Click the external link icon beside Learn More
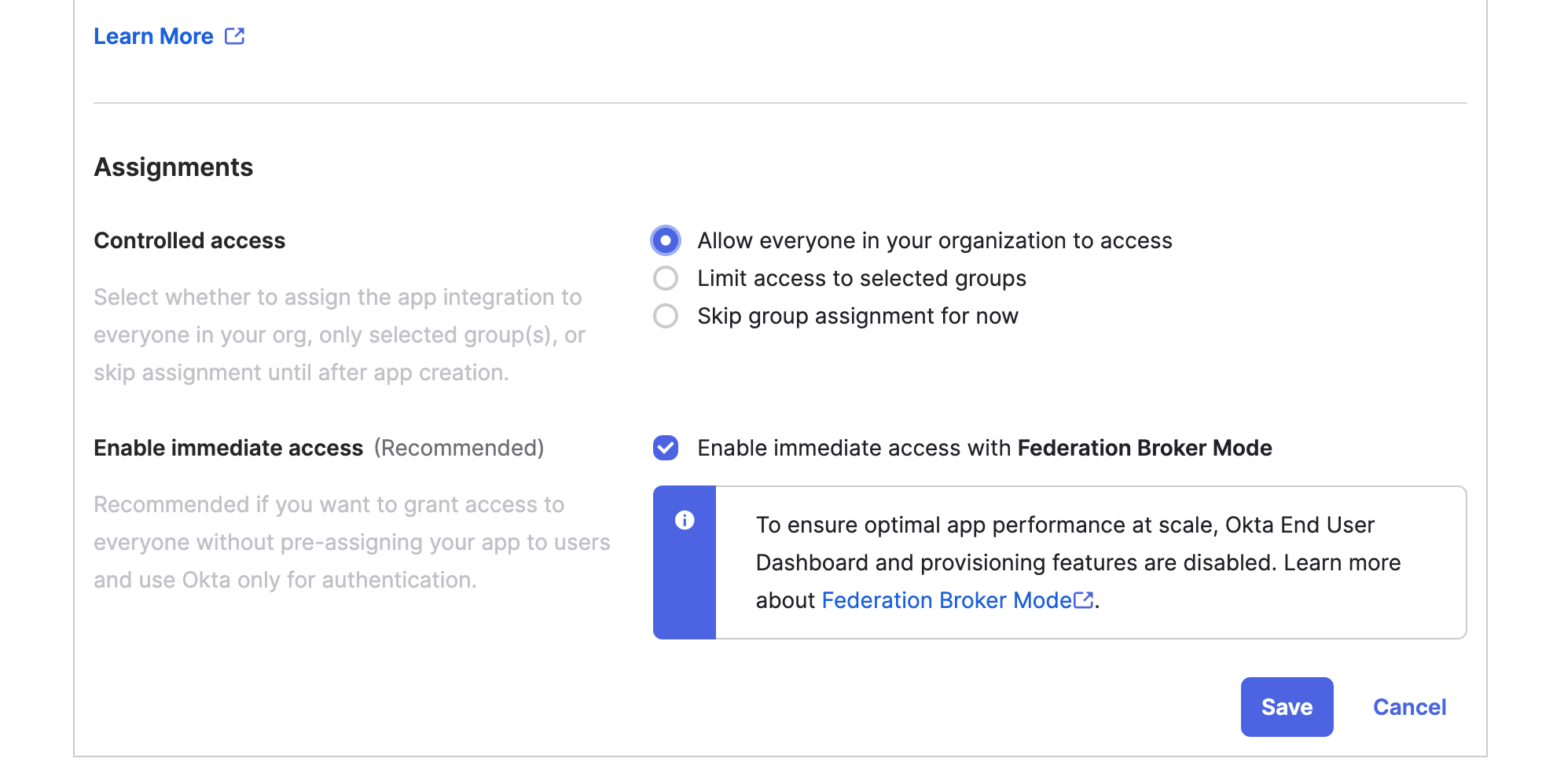This screenshot has height=784, width=1553. [x=234, y=36]
